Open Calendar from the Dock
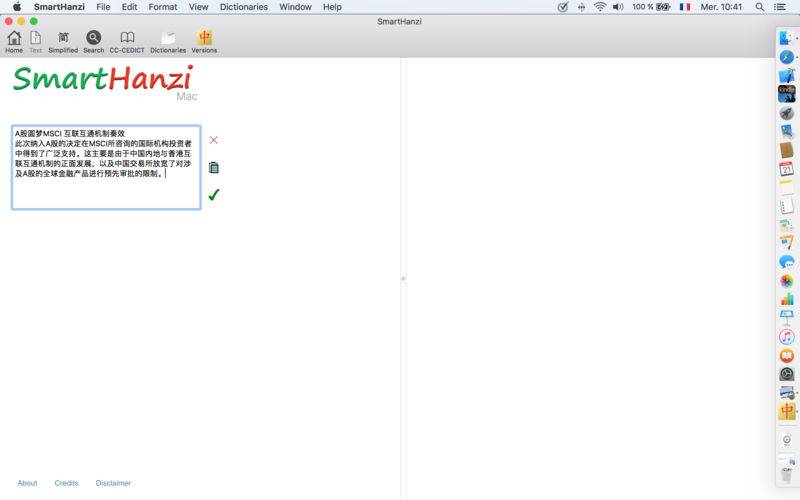 [786, 169]
